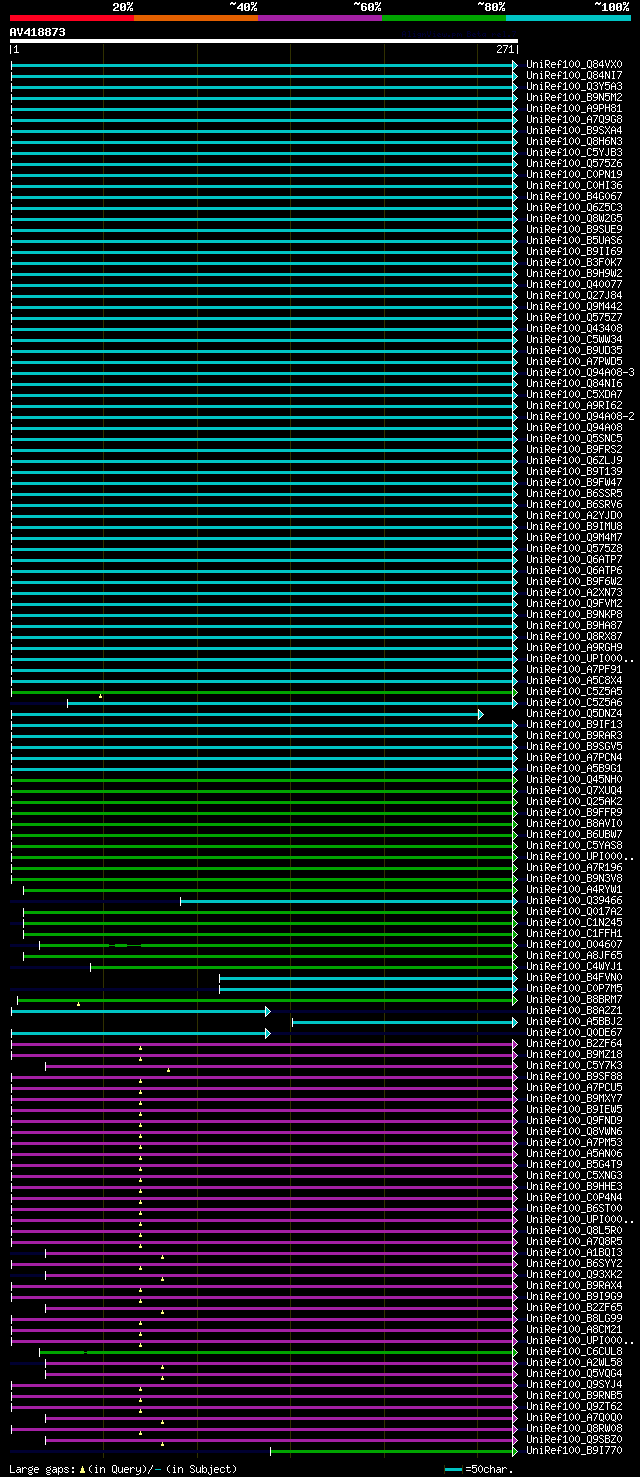This screenshot has height=1477, width=640.
Task: Select hit label UniRef100_C0P7M5
Action: coord(573,988)
